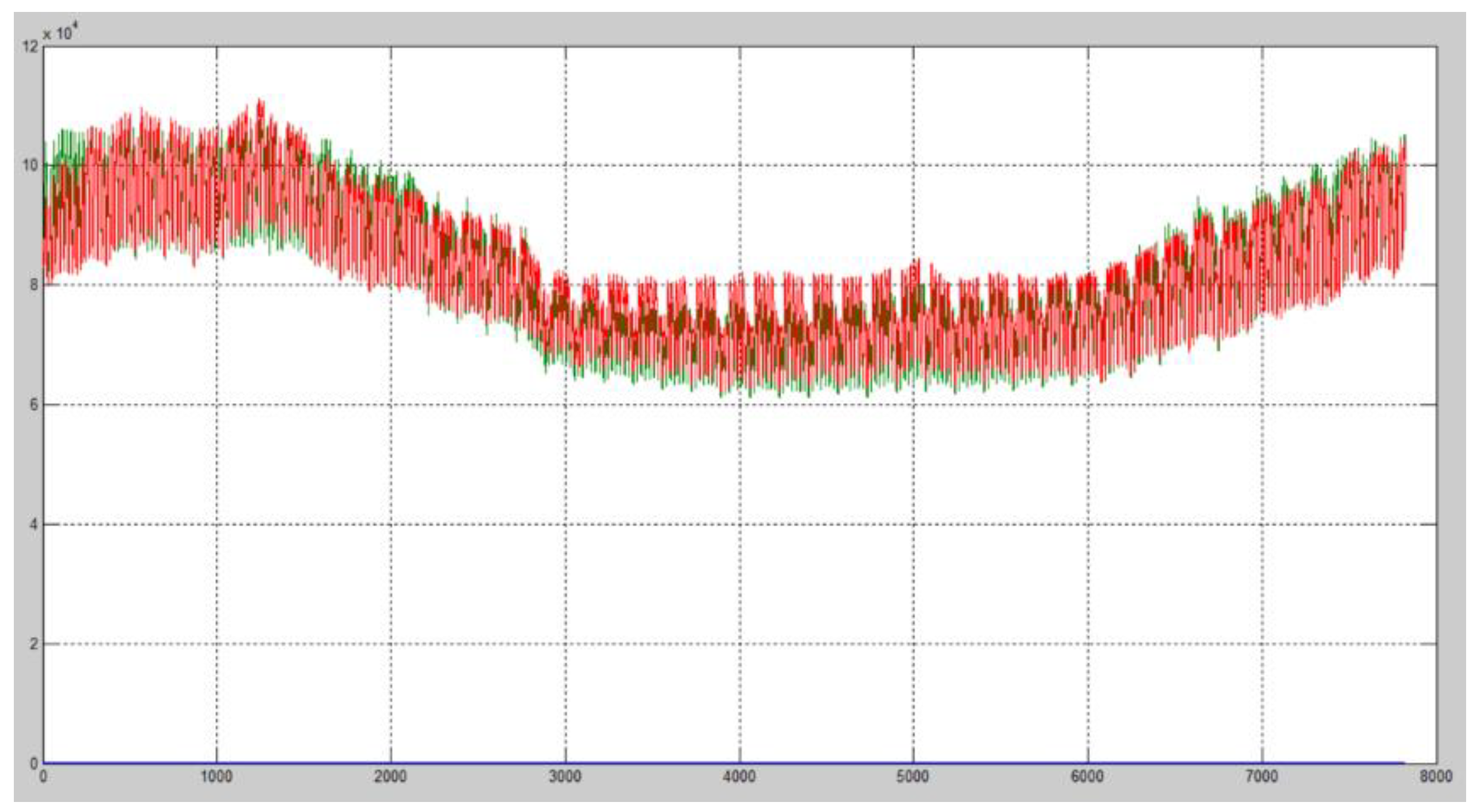Click the y-axis tick label 8
Screen dimensions: 1479x812
[34, 285]
